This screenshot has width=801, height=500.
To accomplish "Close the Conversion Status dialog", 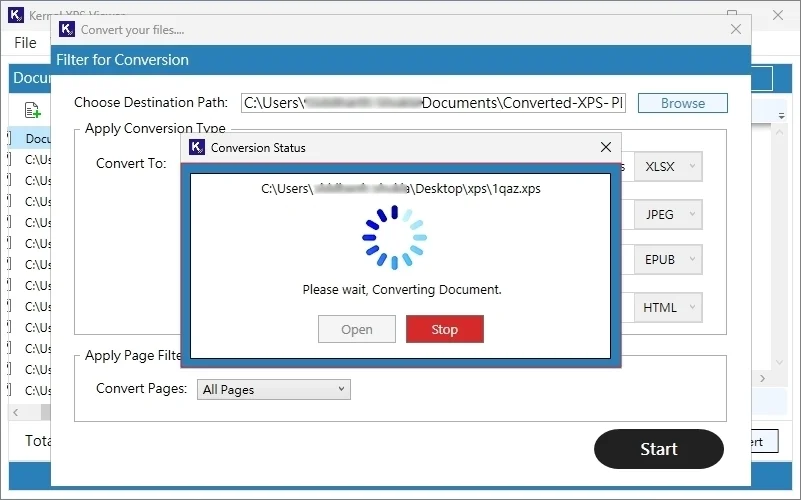I will pyautogui.click(x=605, y=147).
